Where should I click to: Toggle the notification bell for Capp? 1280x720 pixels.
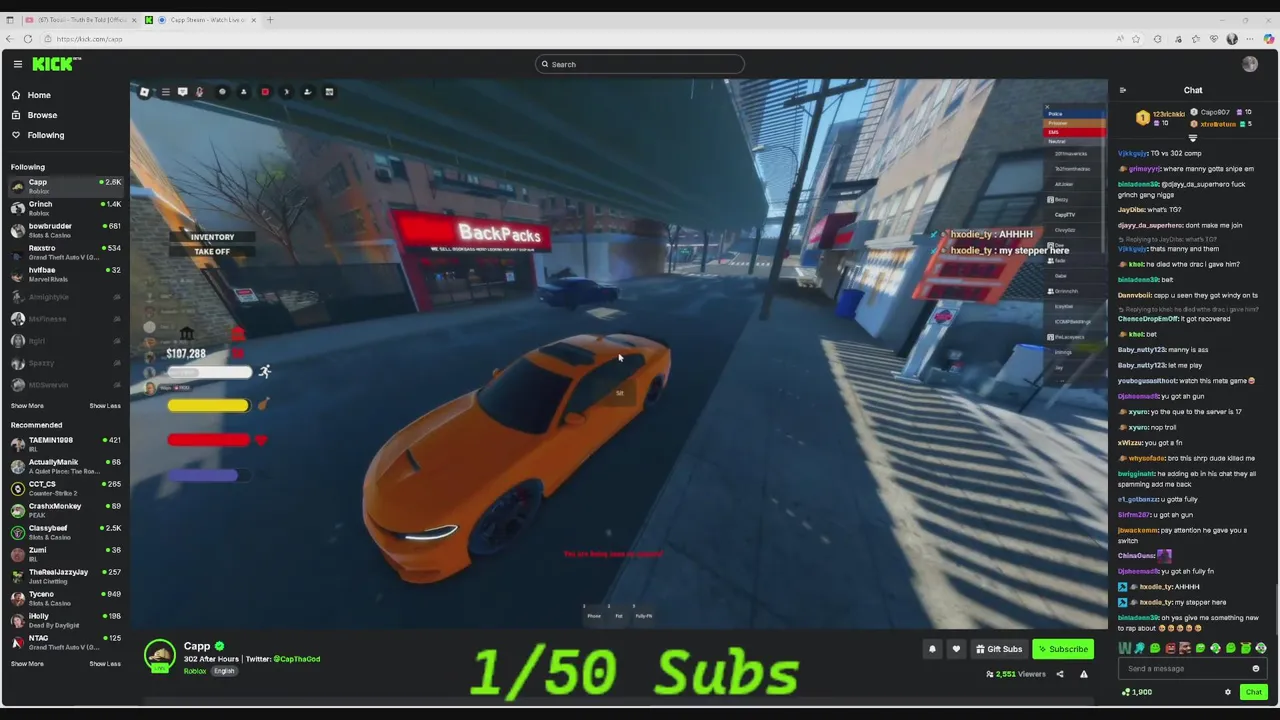pyautogui.click(x=932, y=649)
